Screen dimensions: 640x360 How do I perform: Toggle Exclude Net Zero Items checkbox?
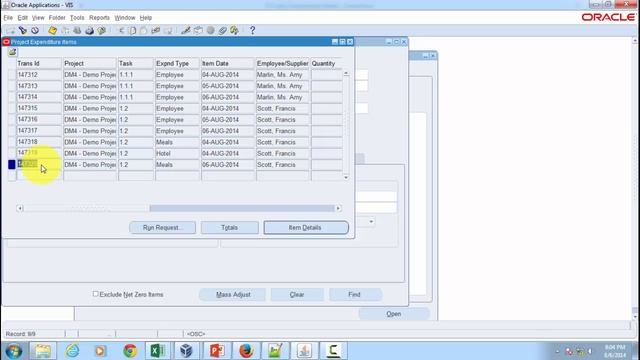point(96,293)
